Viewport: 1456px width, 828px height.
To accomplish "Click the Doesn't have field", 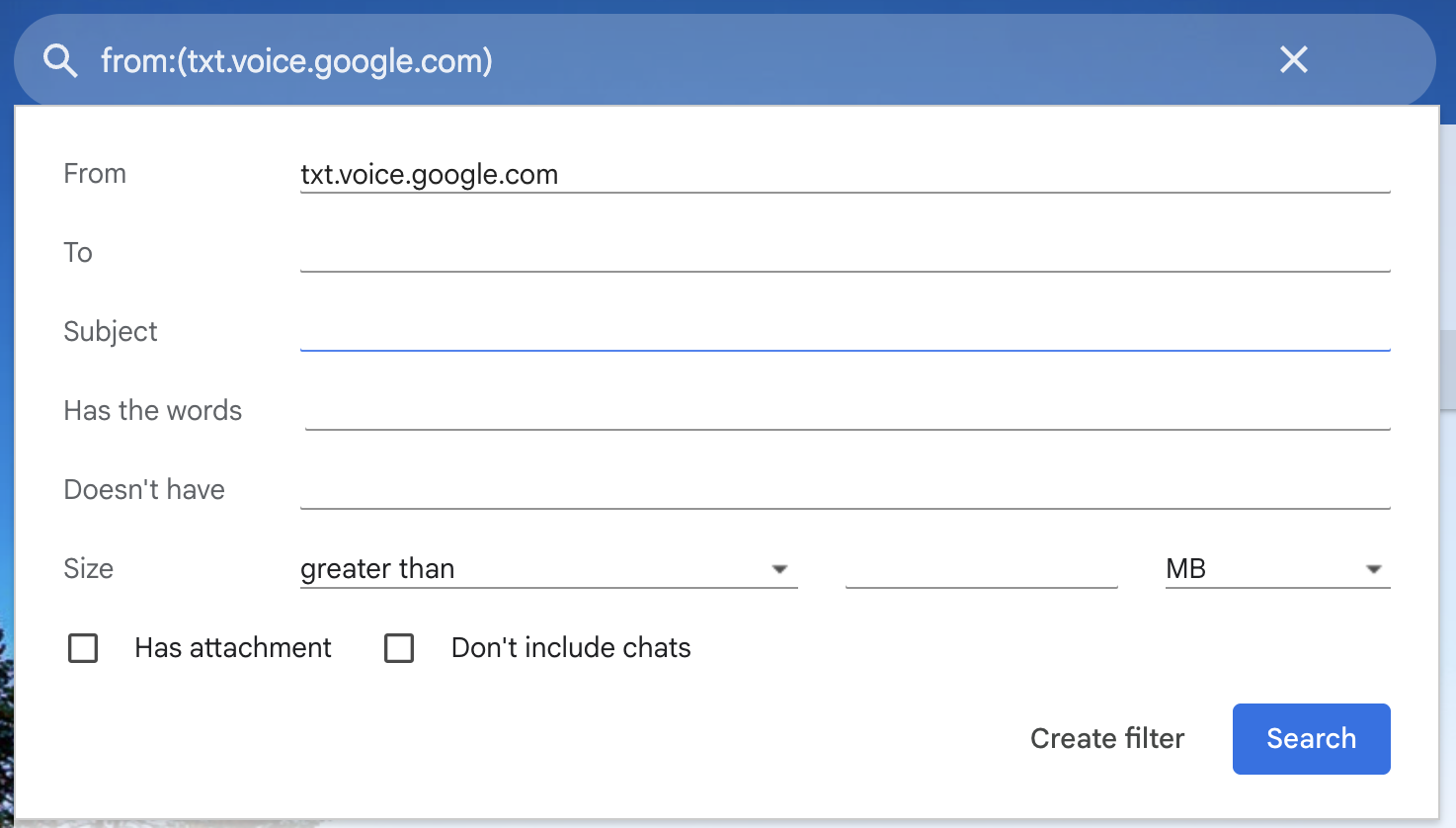I will point(845,490).
